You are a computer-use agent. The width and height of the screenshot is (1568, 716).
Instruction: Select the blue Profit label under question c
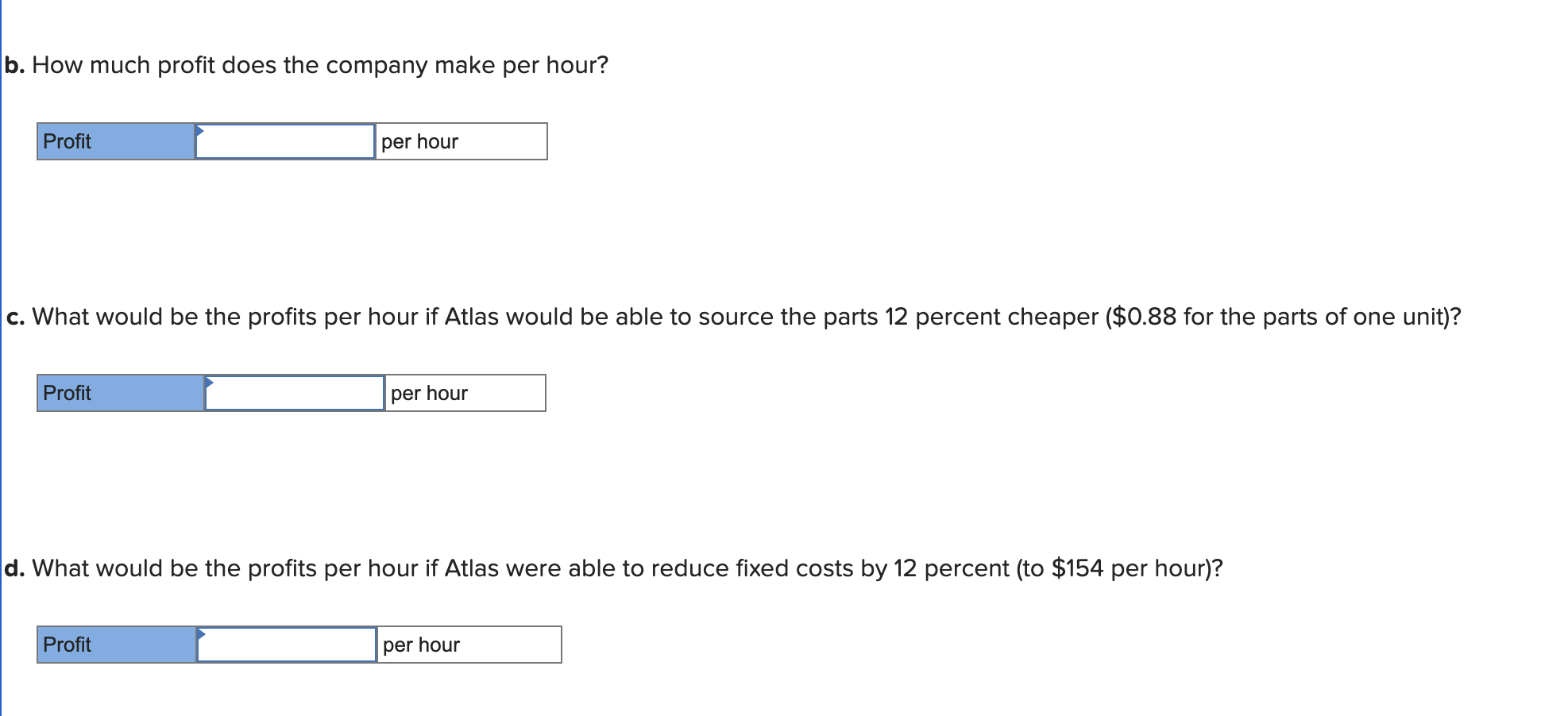(x=121, y=393)
